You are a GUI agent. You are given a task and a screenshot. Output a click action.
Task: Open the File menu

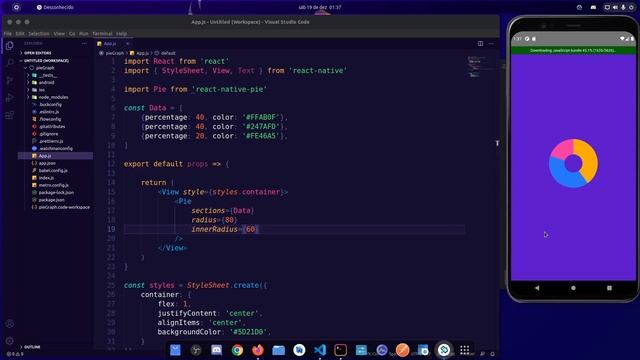[x=8, y=33]
